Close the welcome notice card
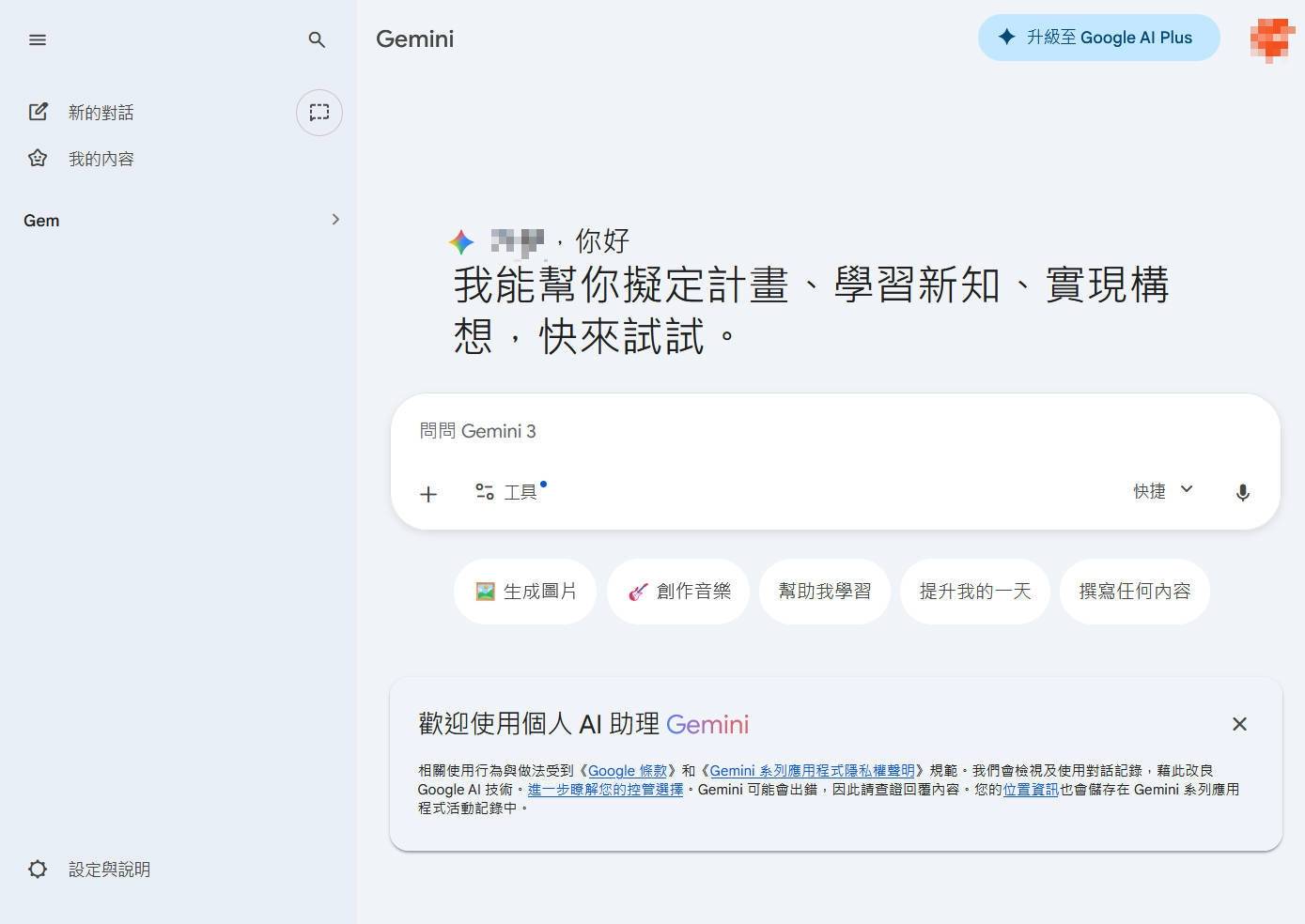Image resolution: width=1305 pixels, height=924 pixels. (1239, 724)
